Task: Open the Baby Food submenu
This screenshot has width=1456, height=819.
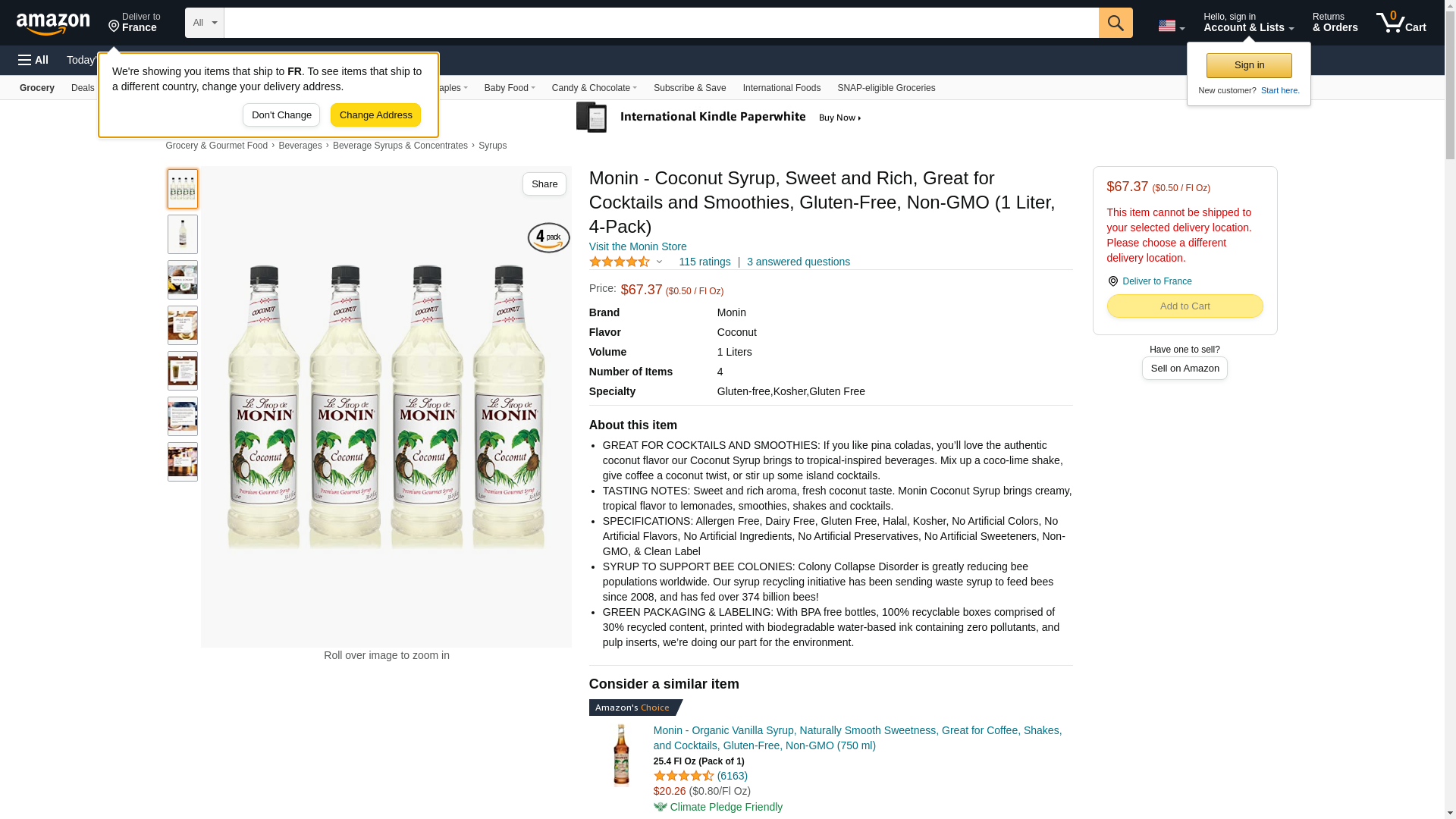Action: click(x=509, y=88)
